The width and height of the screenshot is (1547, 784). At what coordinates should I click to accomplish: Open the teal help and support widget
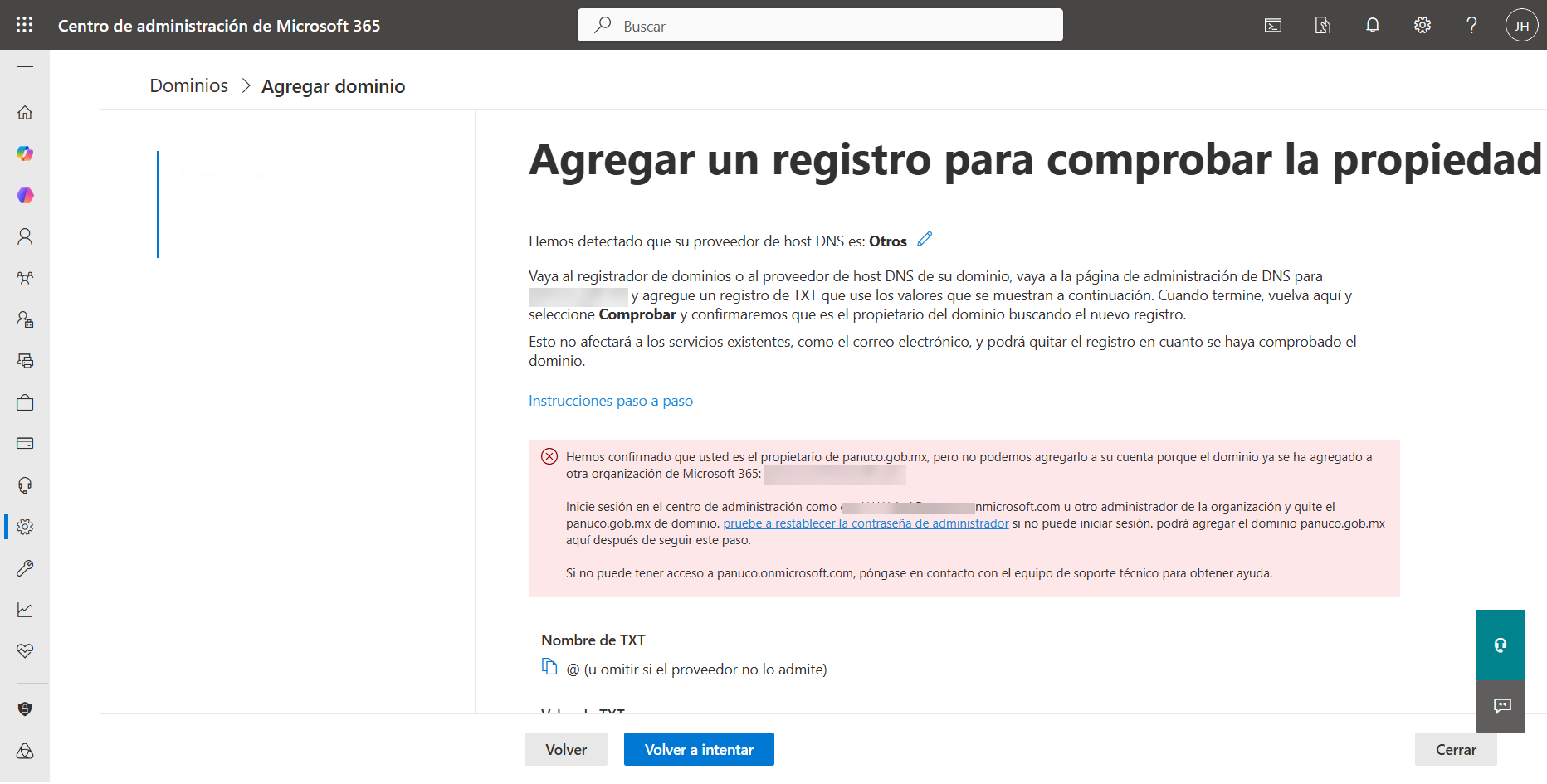[1501, 645]
